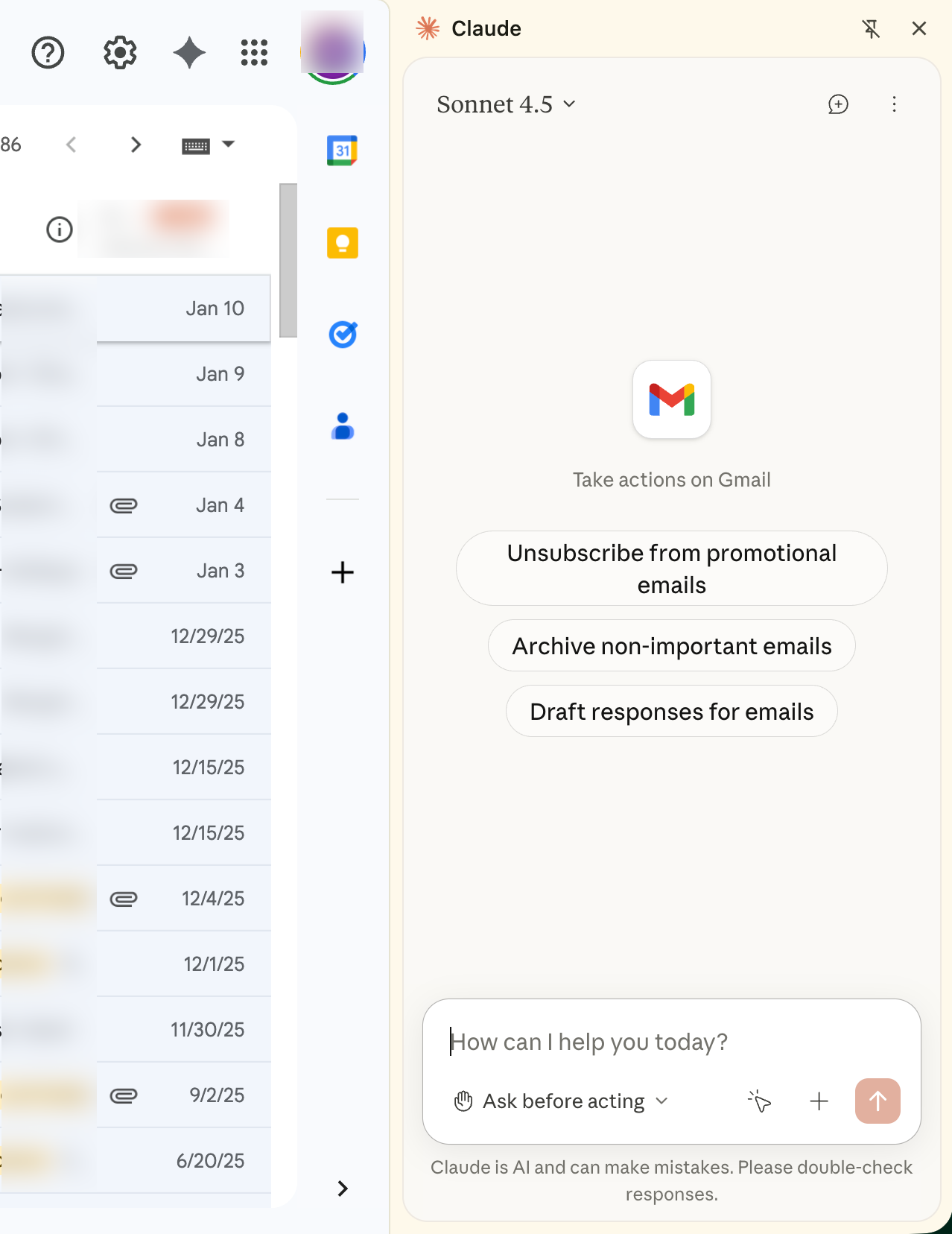The width and height of the screenshot is (952, 1234).
Task: Click attachment icon on Jan 4 email
Action: [x=124, y=506]
